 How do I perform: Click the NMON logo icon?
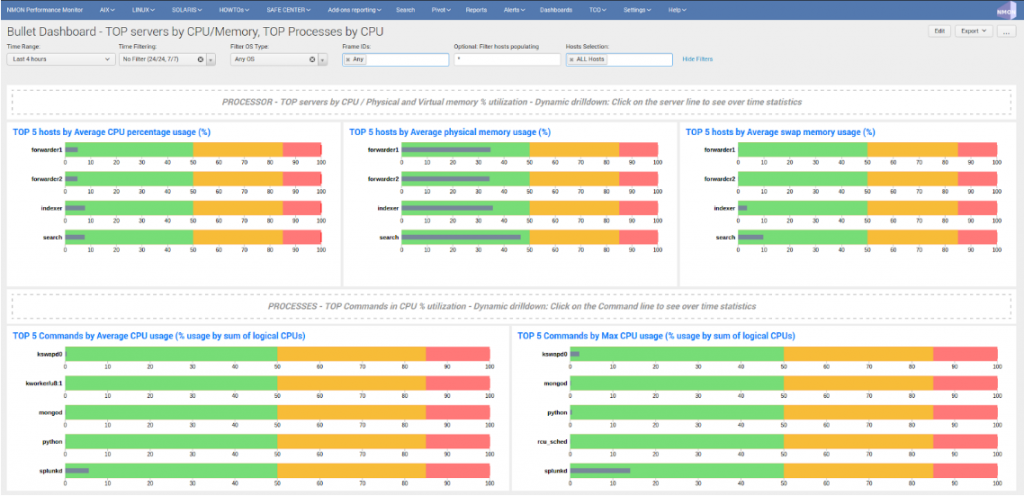[1006, 9]
